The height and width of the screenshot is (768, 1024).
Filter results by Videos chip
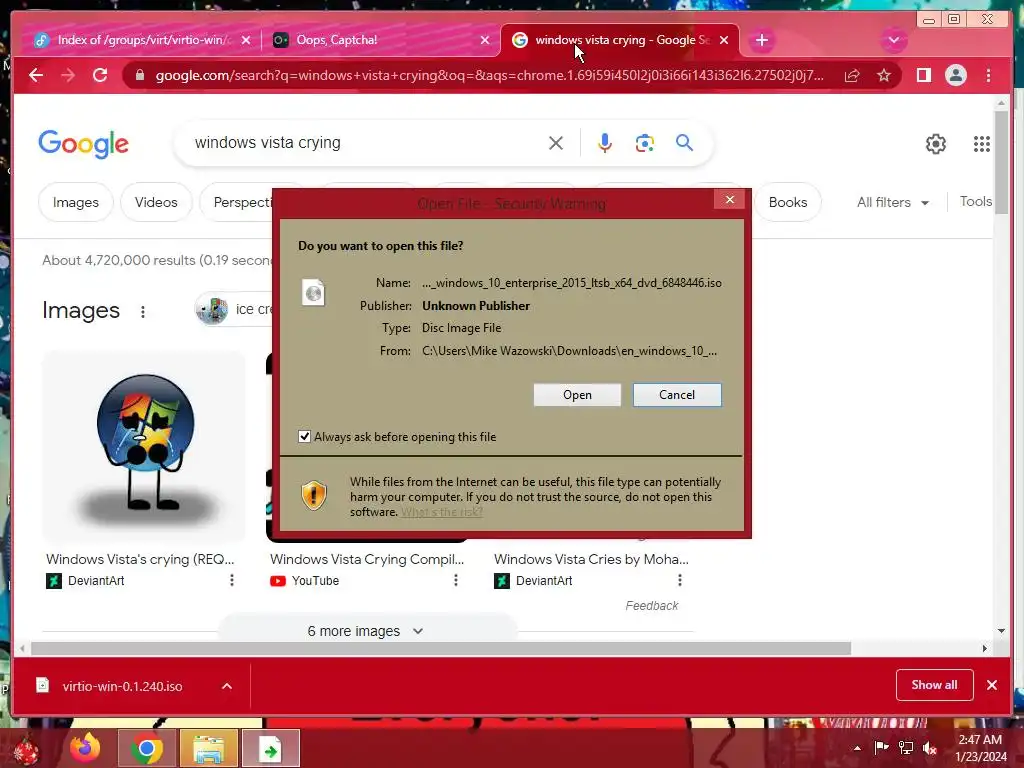coord(156,202)
